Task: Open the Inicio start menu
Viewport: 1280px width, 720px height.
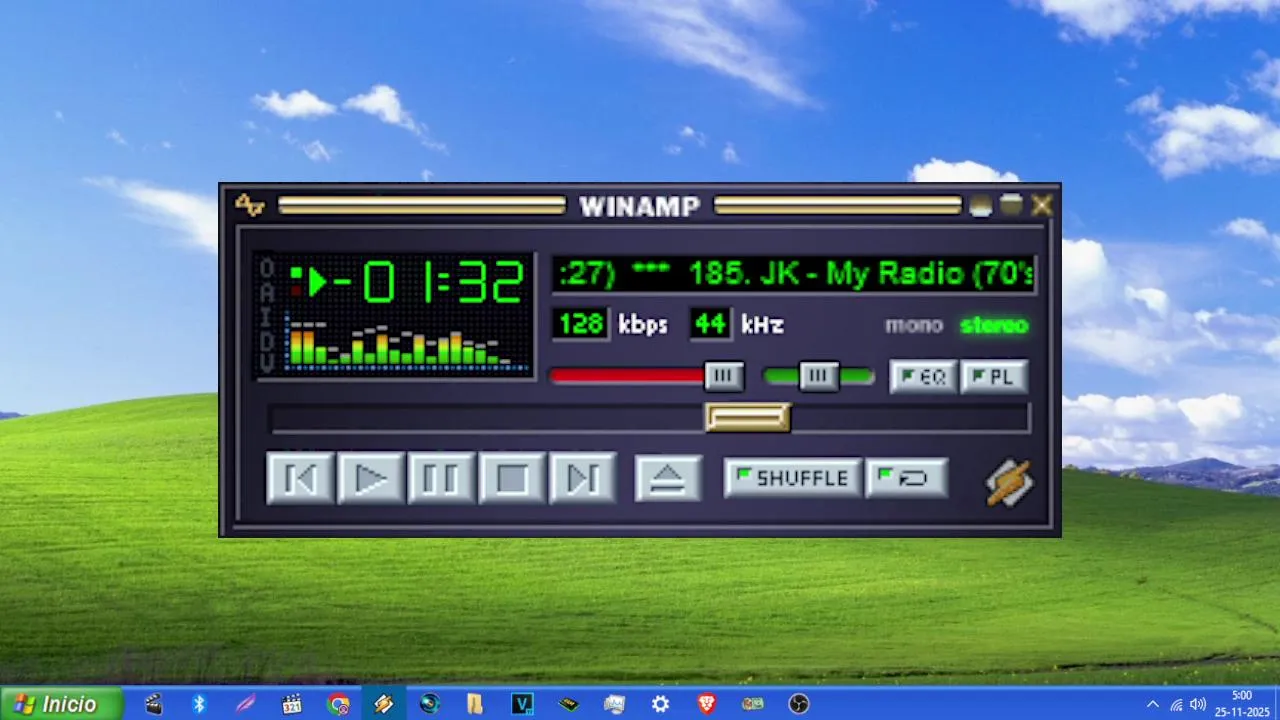Action: coord(61,704)
